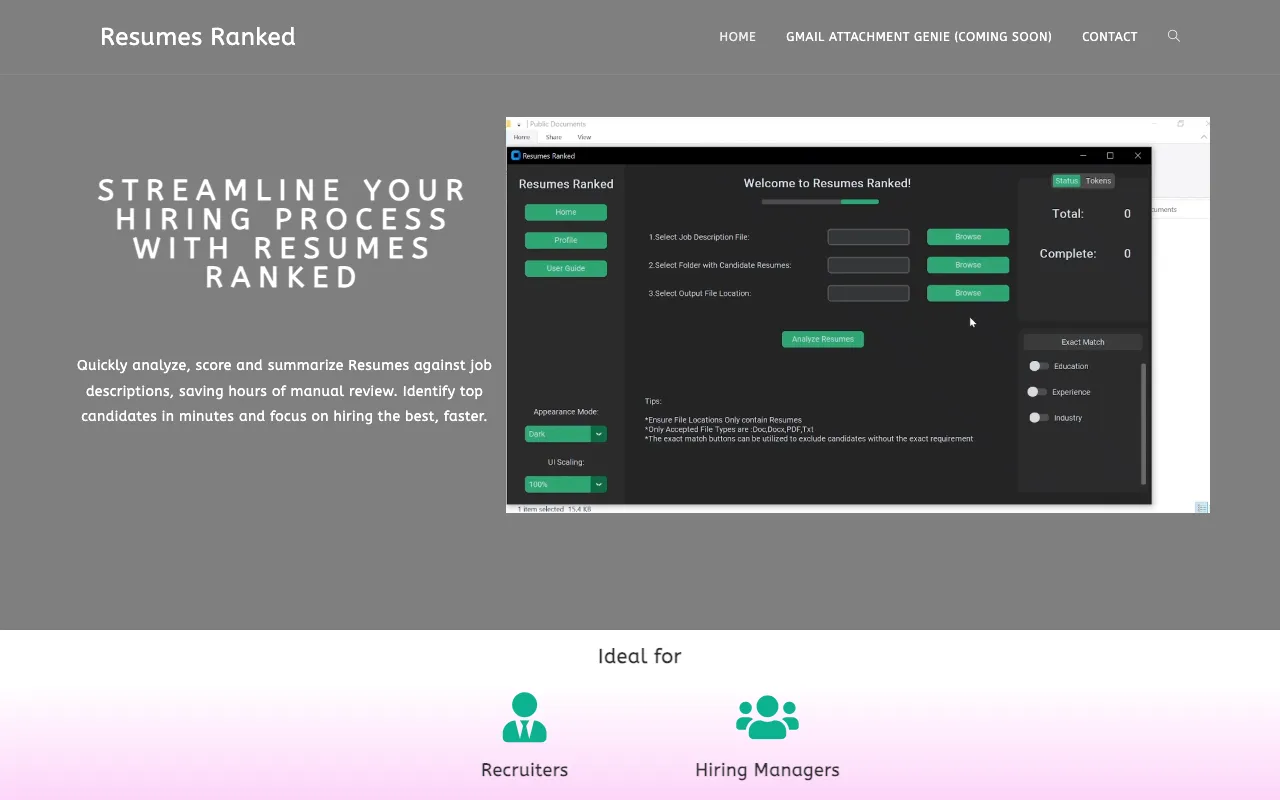
Task: Open the CONTACT menu item
Action: coord(1110,37)
